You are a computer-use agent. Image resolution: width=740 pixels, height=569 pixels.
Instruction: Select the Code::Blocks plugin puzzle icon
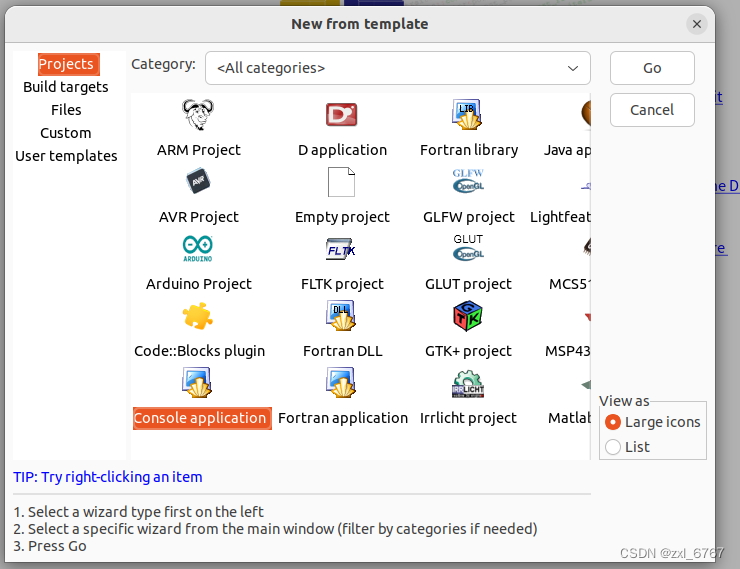pyautogui.click(x=198, y=316)
